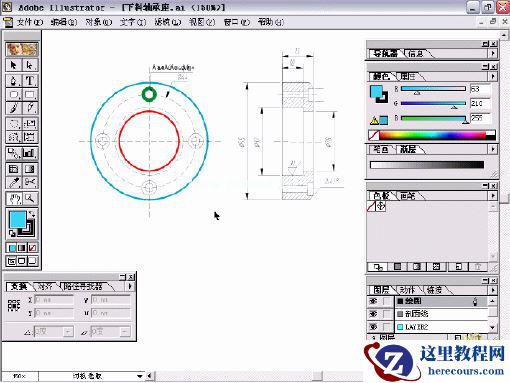Image resolution: width=510 pixels, height=383 pixels.
Task: Select the 绘图 layer row
Action: point(442,301)
